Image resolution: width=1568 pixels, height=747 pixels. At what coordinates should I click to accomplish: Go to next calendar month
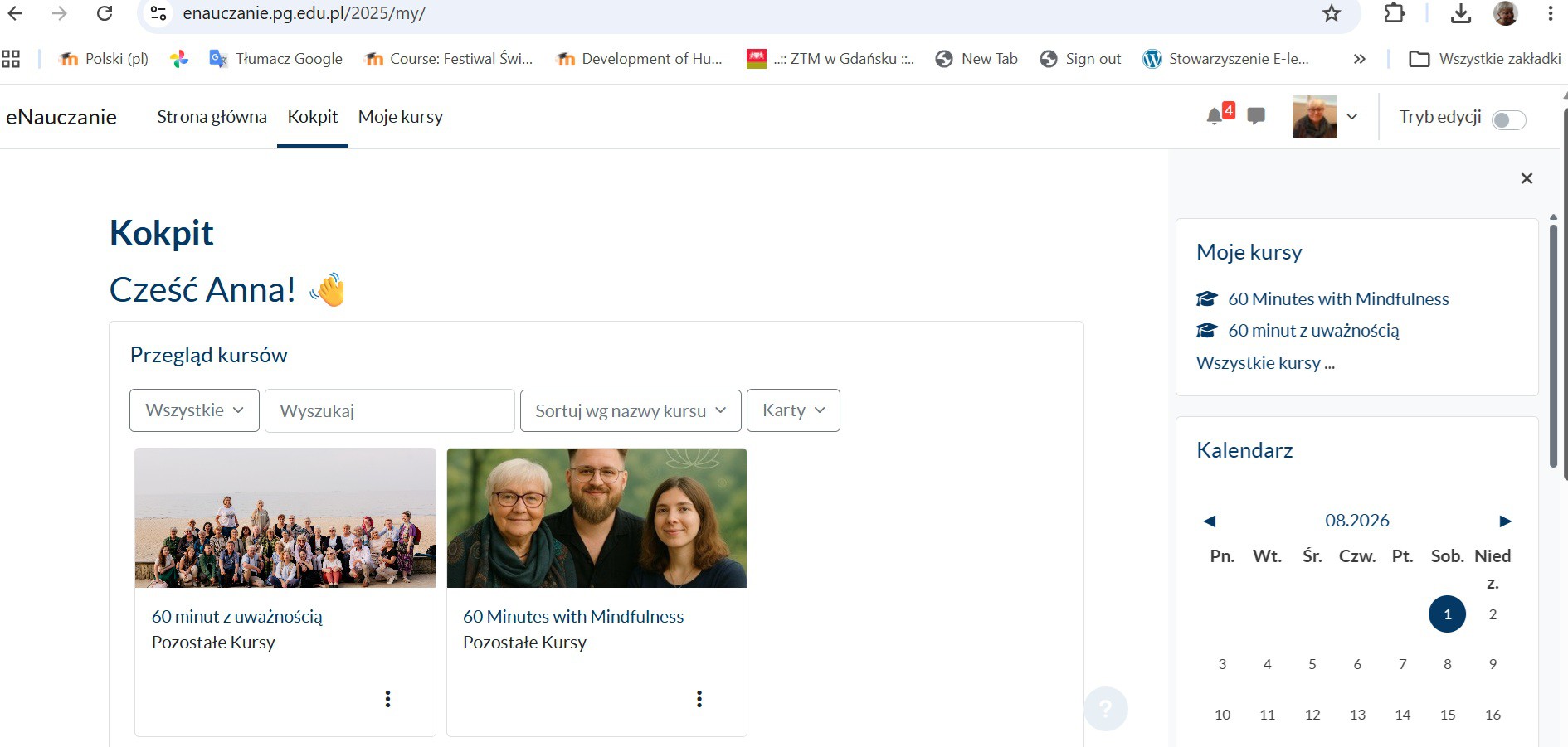point(1506,521)
